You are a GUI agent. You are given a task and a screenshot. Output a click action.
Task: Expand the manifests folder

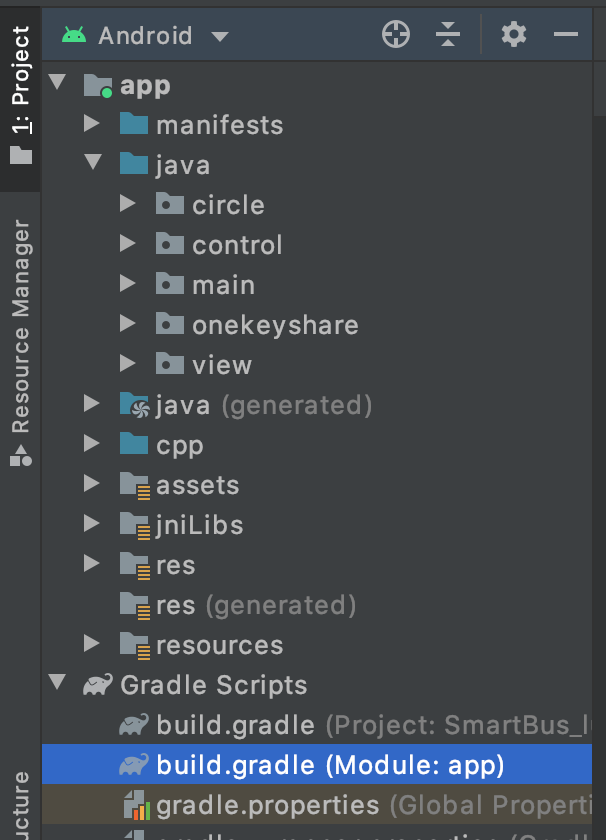click(x=92, y=125)
